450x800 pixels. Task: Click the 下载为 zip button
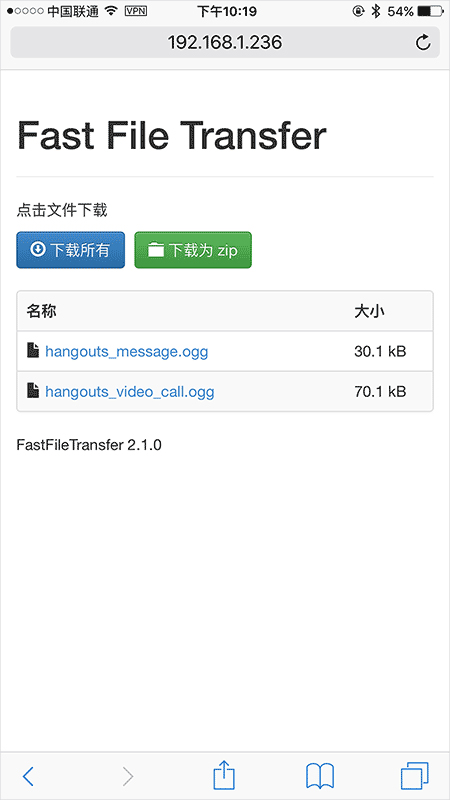click(193, 250)
